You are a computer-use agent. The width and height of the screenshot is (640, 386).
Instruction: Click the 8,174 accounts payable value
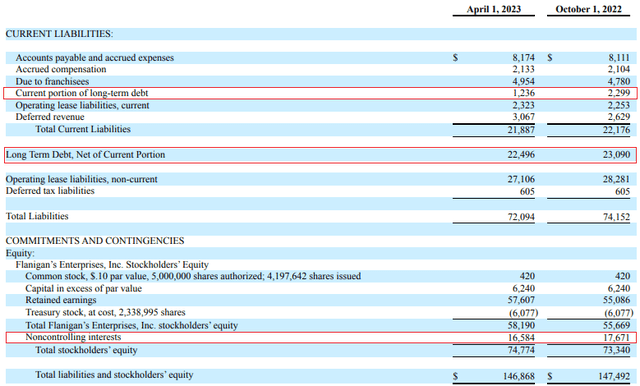pos(523,58)
